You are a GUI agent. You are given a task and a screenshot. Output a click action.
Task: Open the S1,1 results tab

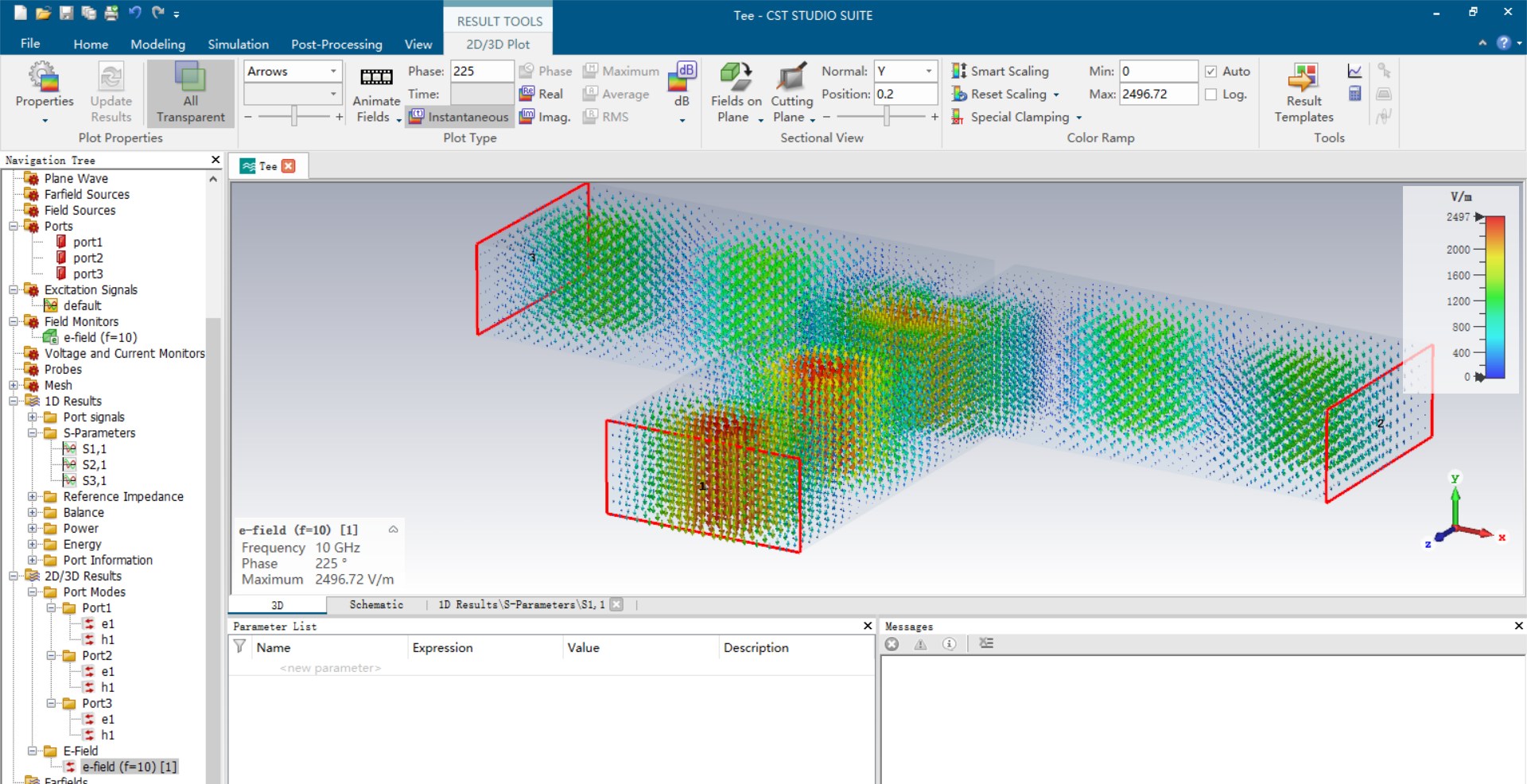tap(521, 605)
